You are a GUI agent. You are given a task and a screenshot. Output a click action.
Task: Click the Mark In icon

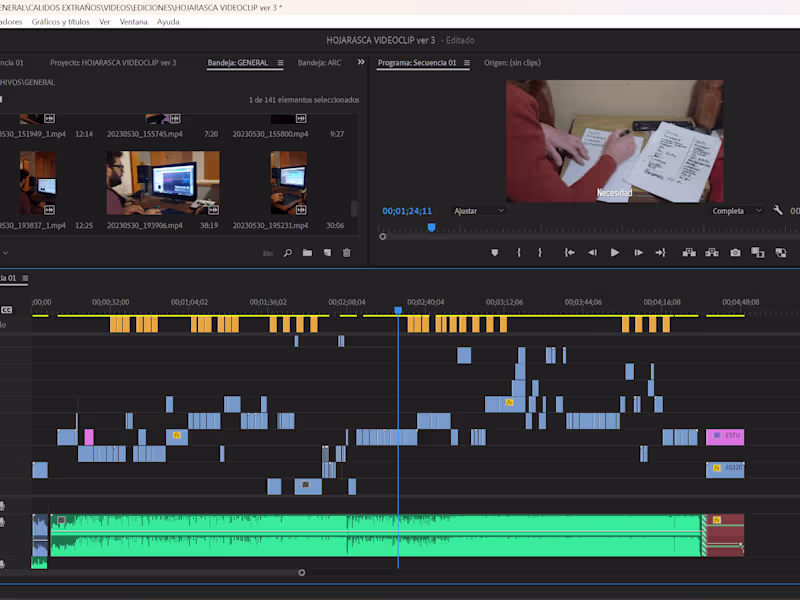pos(518,252)
